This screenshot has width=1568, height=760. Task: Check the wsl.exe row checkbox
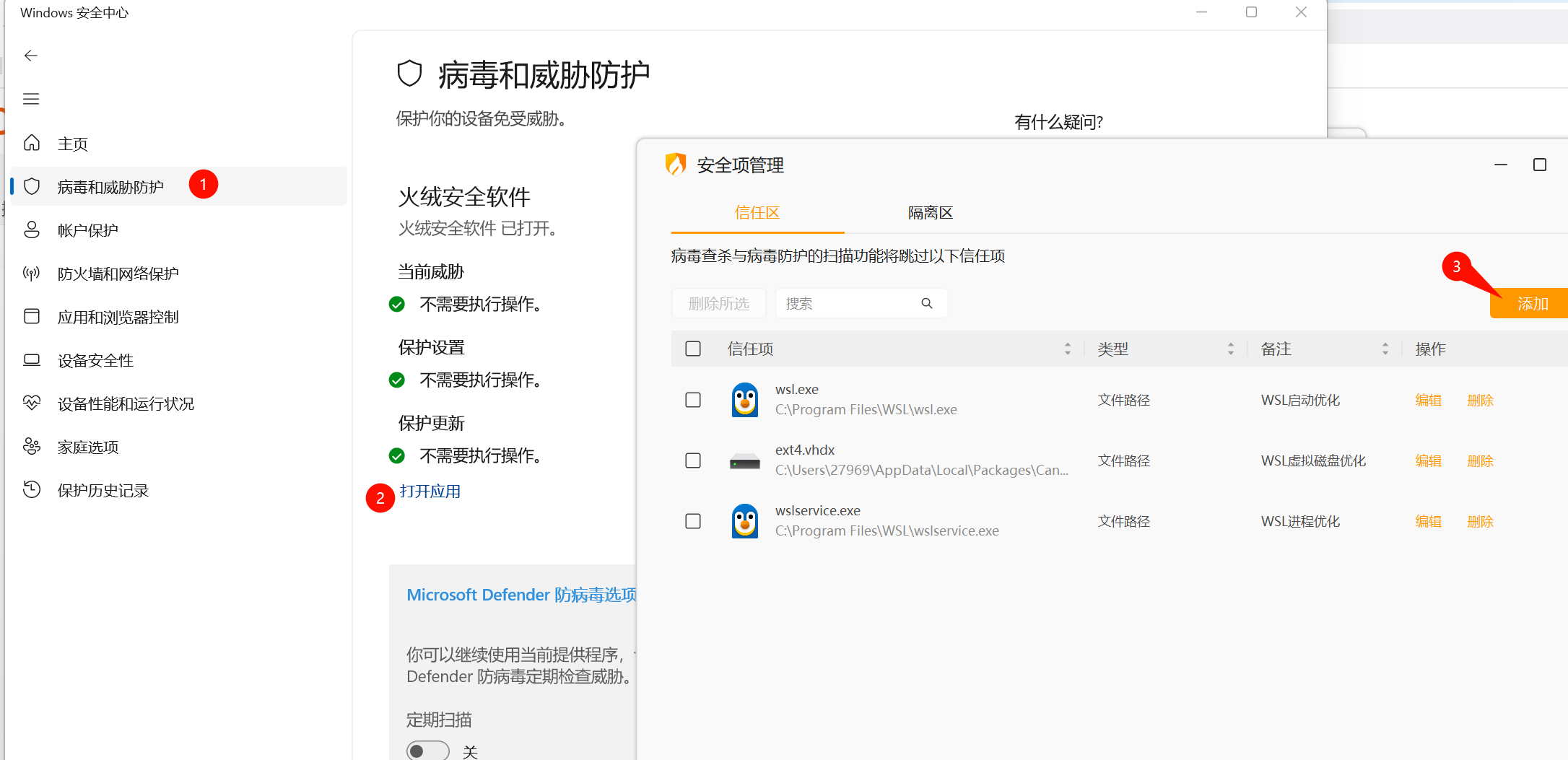point(693,400)
